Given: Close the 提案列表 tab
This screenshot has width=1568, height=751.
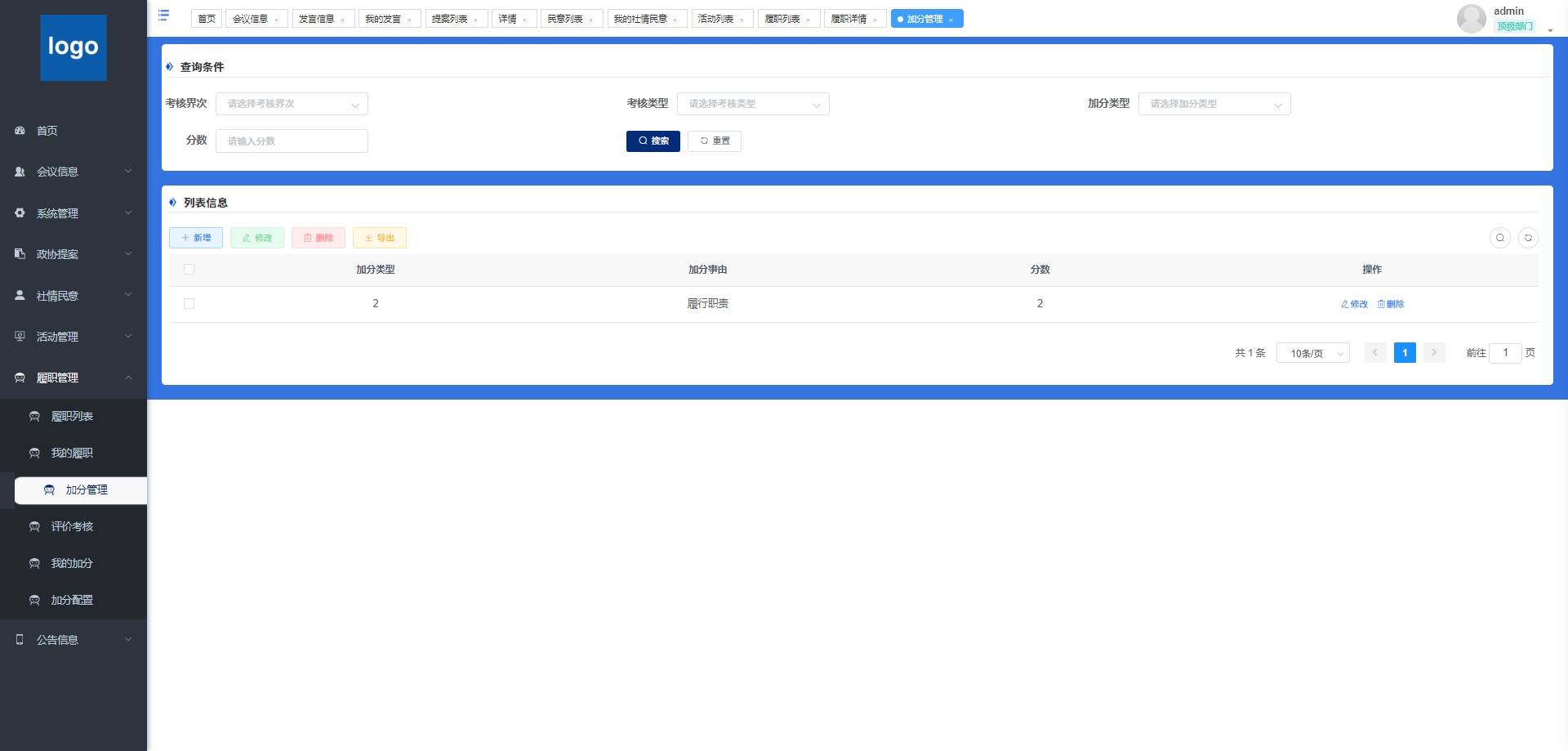Looking at the screenshot, I should point(476,20).
